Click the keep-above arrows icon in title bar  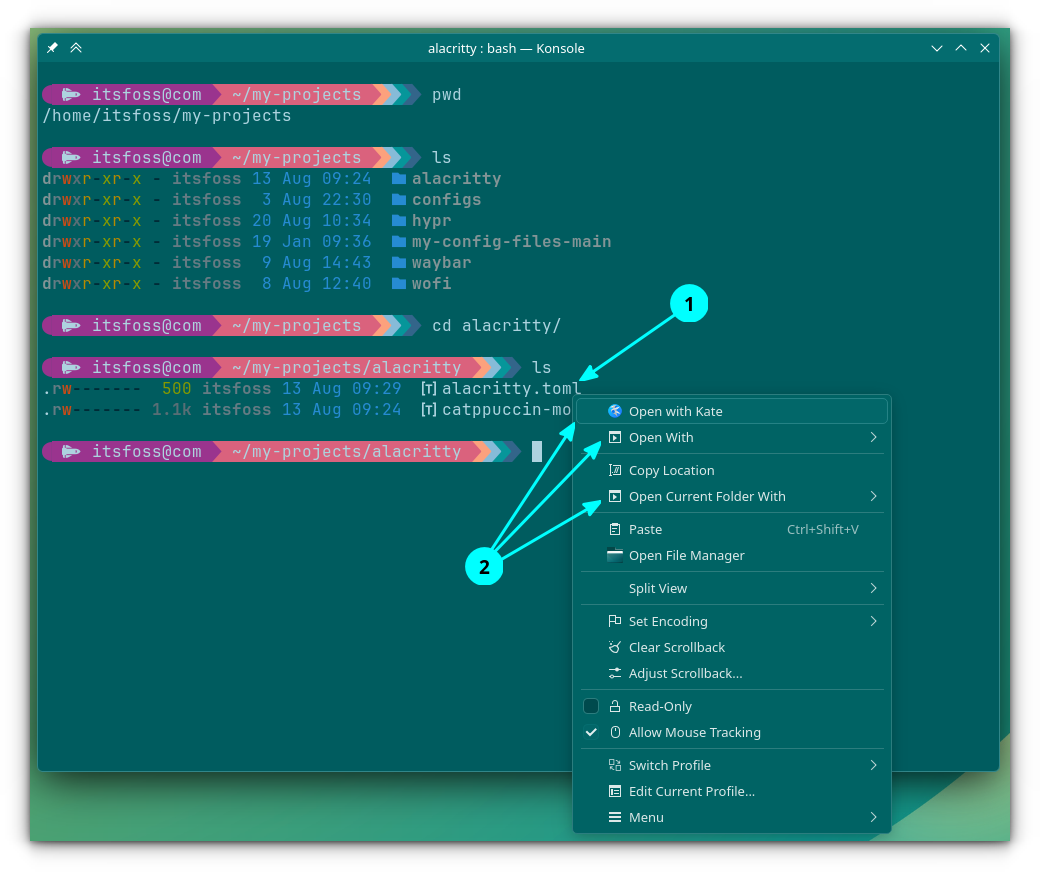point(76,48)
